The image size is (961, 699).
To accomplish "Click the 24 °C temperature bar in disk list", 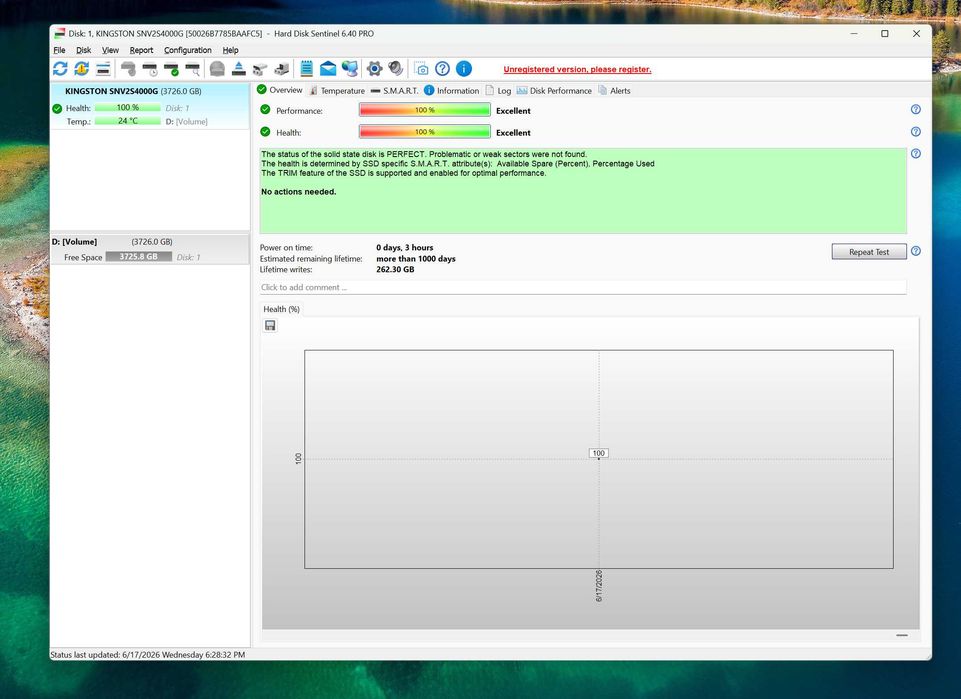I will (x=127, y=121).
